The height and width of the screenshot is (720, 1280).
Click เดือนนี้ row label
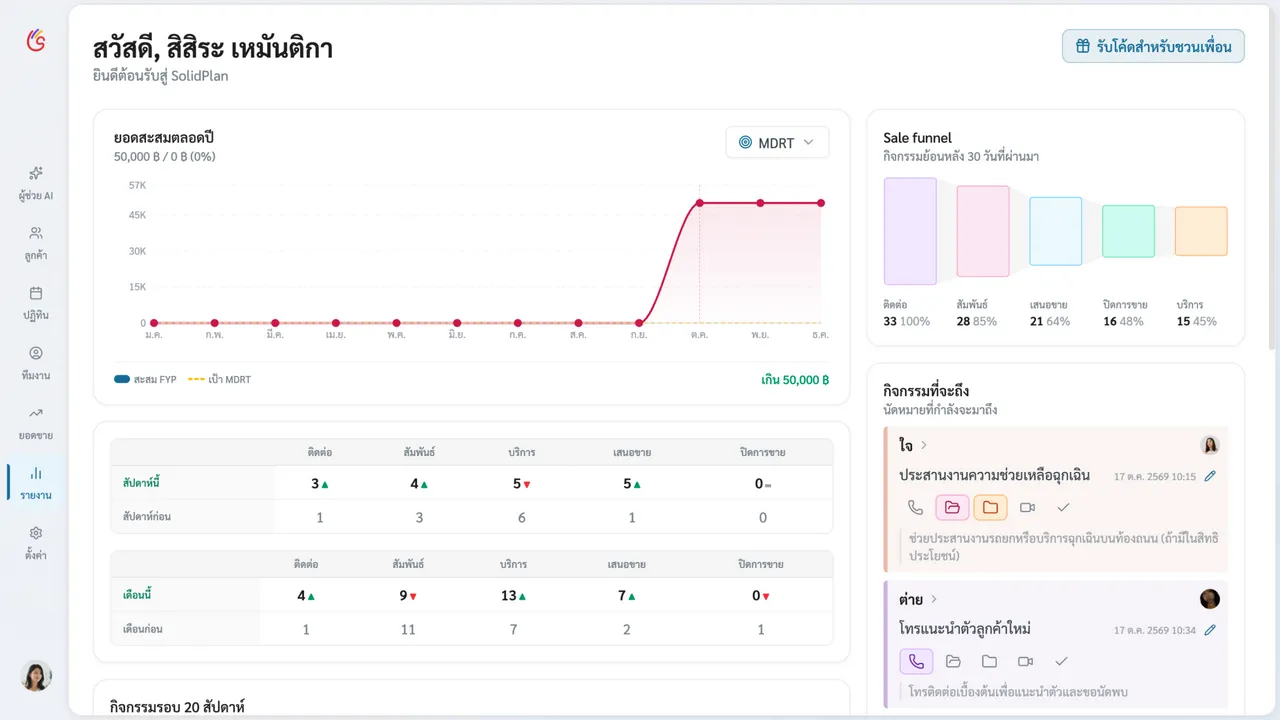136,595
